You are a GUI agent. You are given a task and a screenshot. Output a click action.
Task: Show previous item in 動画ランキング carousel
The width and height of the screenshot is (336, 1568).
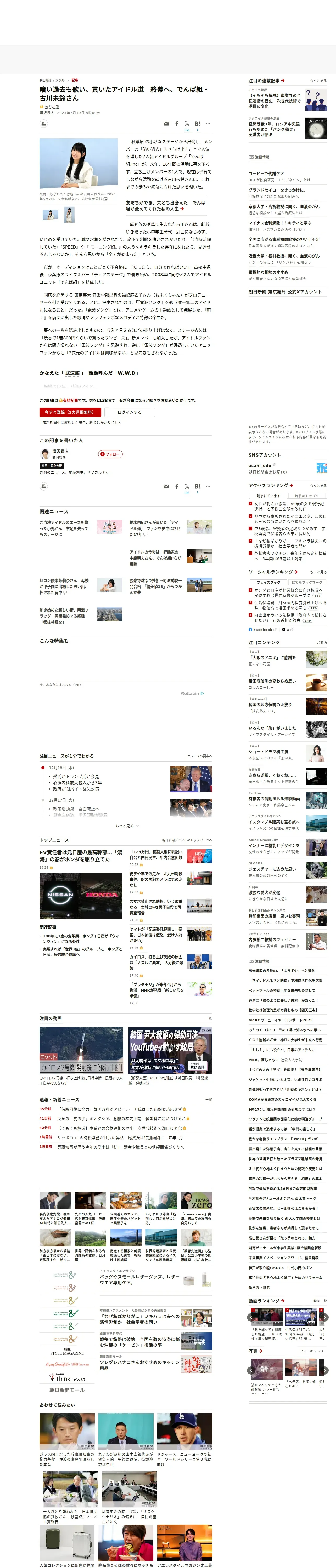(x=251, y=1317)
